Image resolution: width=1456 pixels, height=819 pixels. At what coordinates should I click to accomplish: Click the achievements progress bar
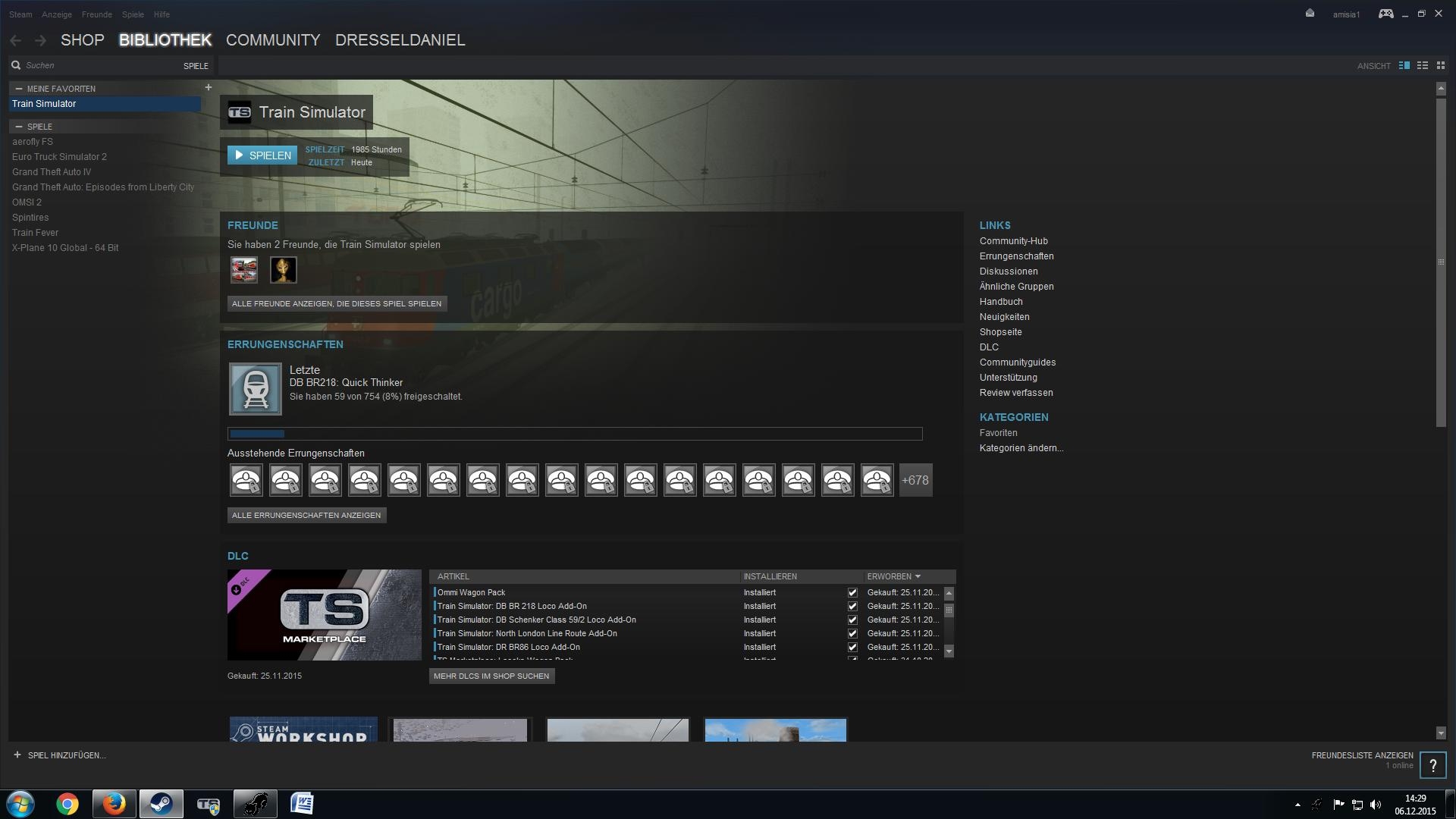tap(575, 434)
